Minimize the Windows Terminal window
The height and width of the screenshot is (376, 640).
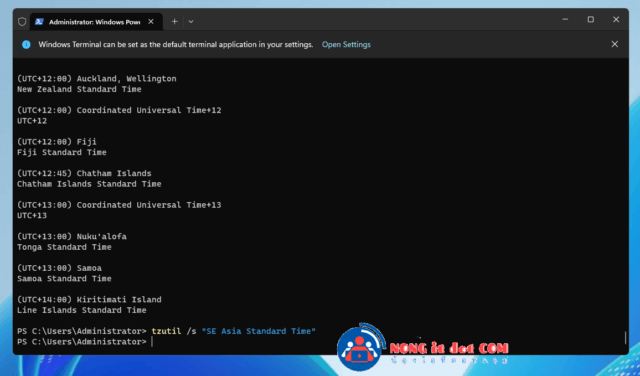pos(565,20)
